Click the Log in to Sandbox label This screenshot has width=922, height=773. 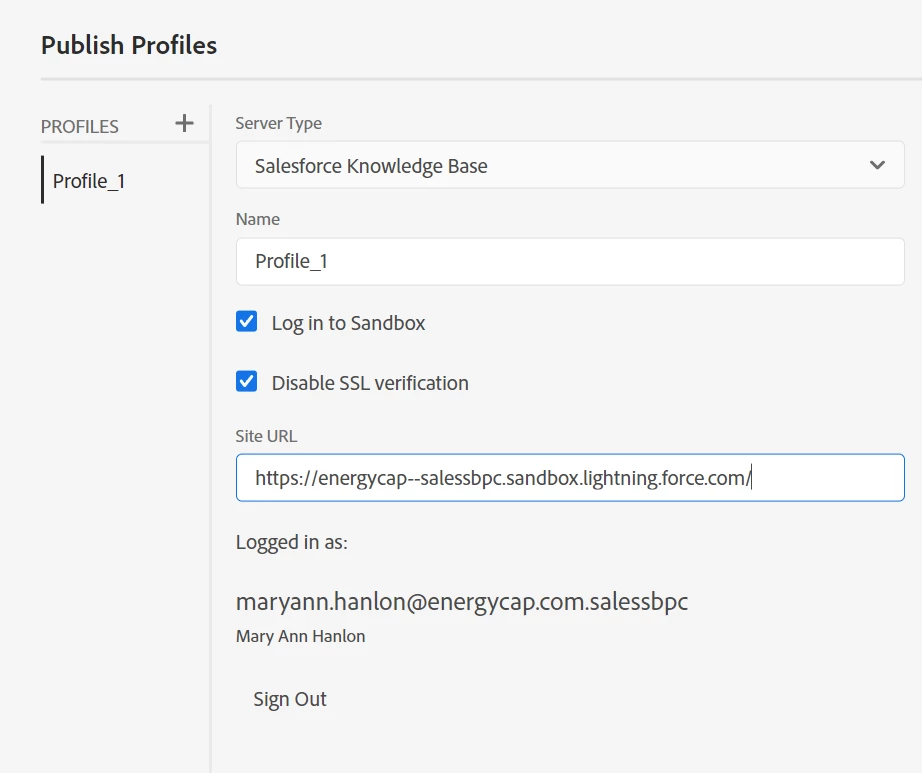pyautogui.click(x=348, y=323)
